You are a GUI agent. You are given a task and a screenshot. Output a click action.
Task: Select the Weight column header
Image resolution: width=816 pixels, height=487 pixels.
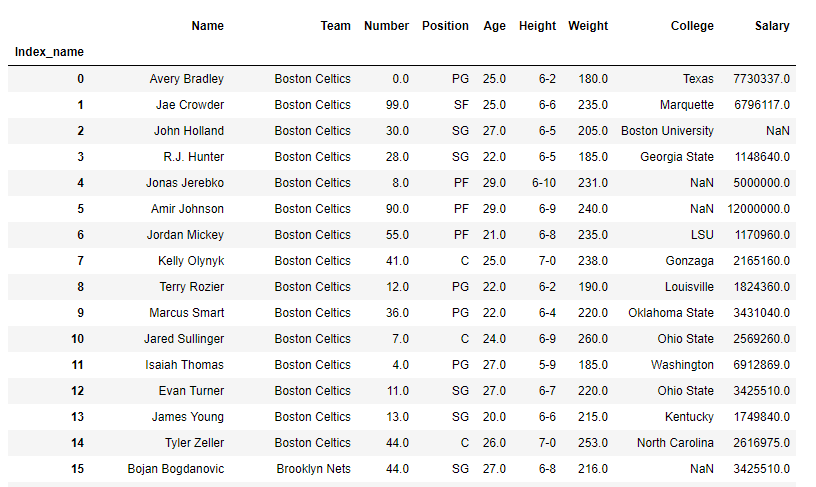[588, 26]
